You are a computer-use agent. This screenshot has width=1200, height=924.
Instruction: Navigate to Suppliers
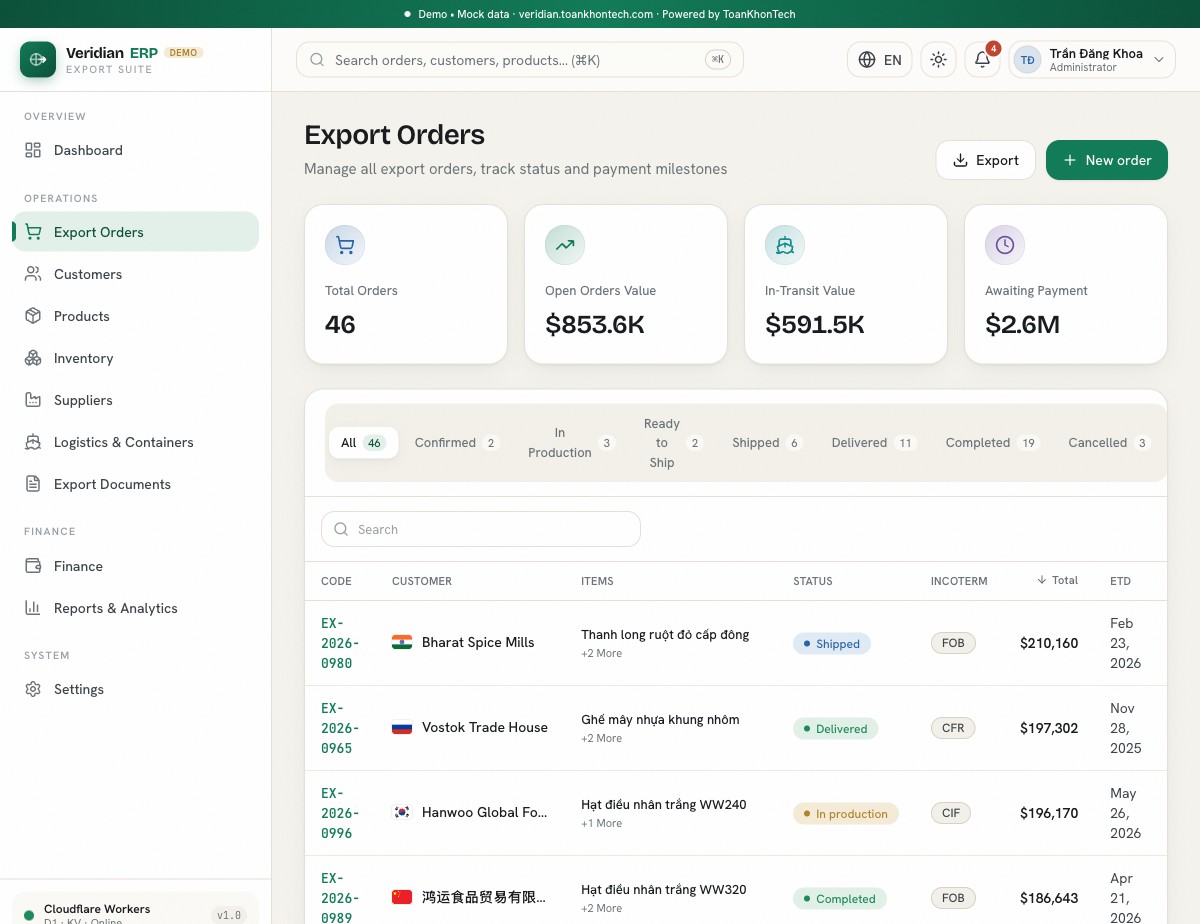[135, 400]
